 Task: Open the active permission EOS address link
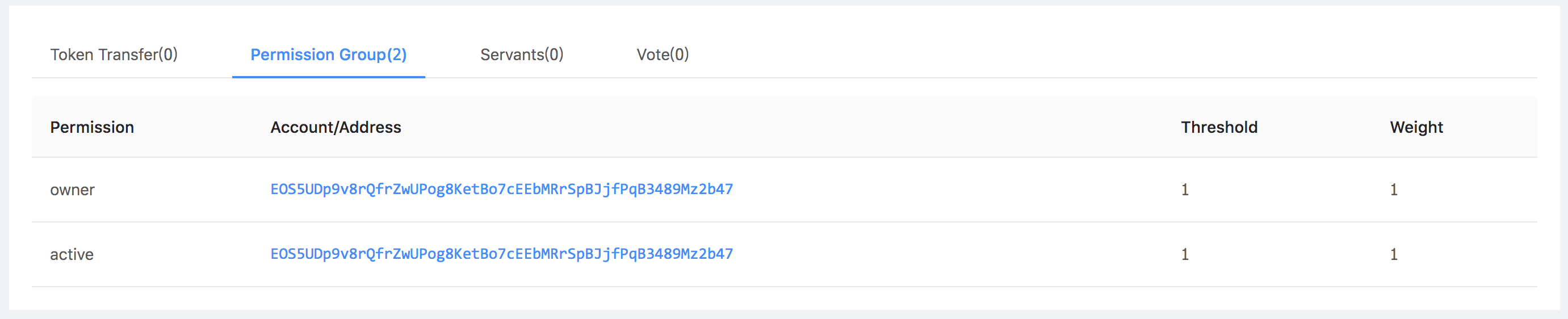click(x=501, y=254)
